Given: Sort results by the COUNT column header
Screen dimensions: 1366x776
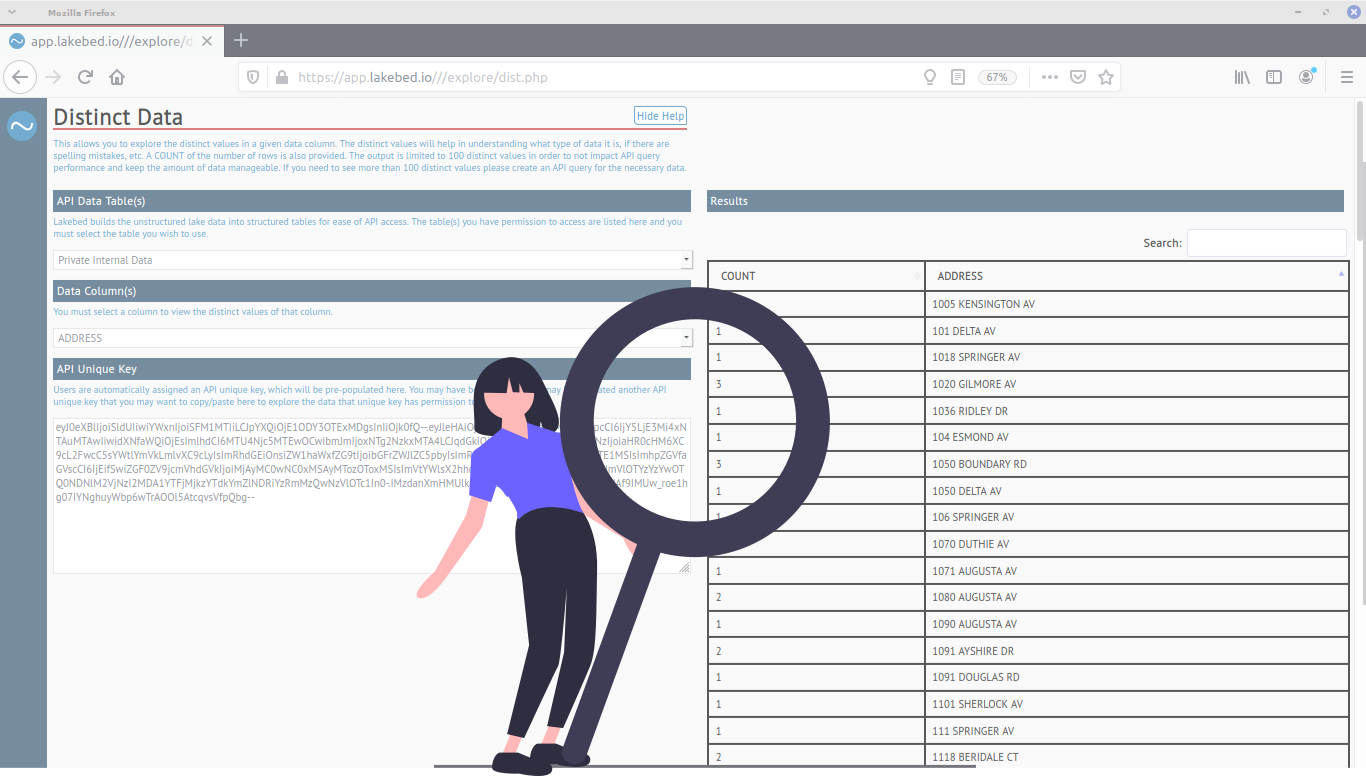Looking at the screenshot, I should pos(816,276).
